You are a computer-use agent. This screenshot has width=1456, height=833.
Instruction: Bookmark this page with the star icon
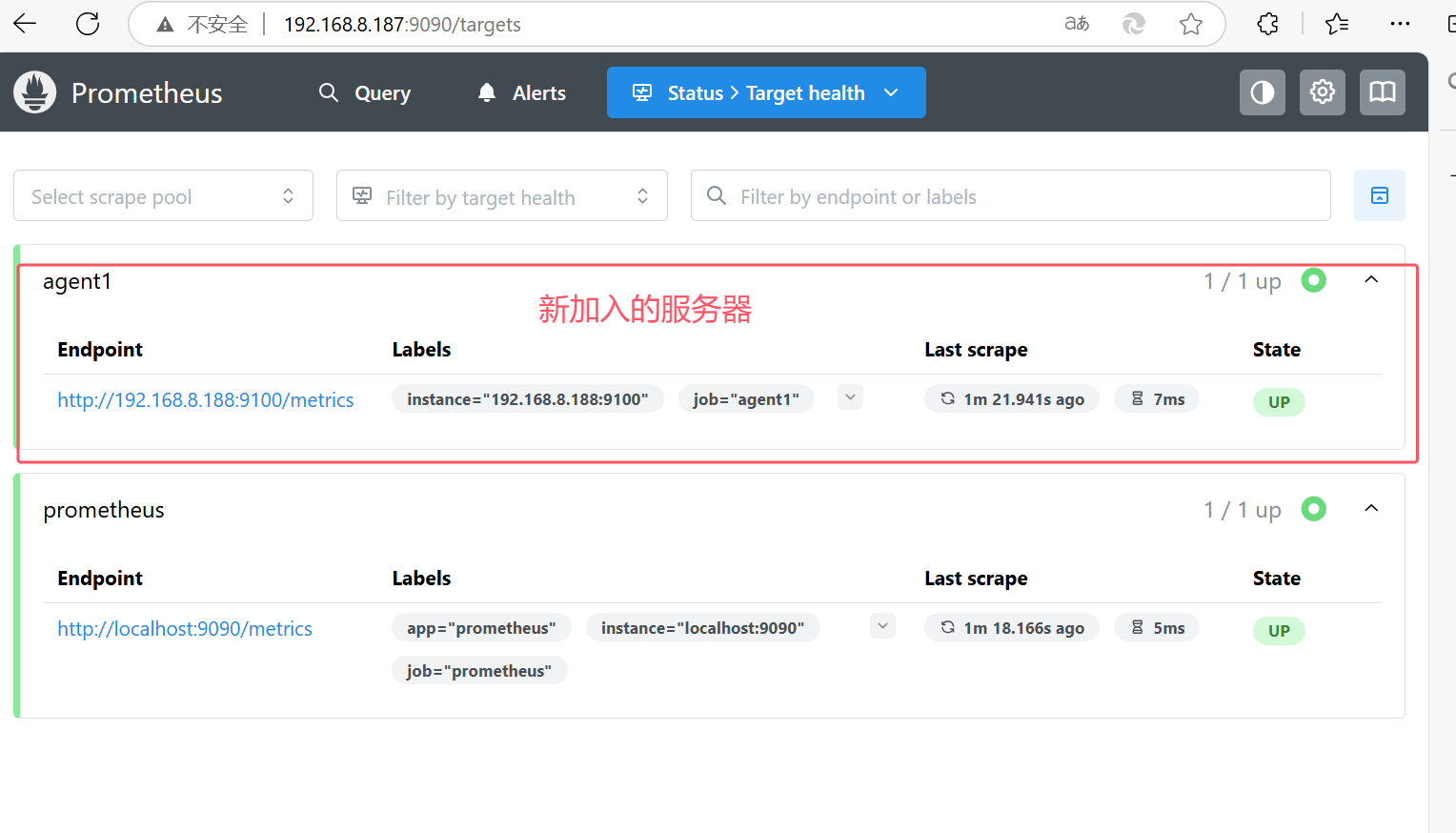tap(1190, 24)
